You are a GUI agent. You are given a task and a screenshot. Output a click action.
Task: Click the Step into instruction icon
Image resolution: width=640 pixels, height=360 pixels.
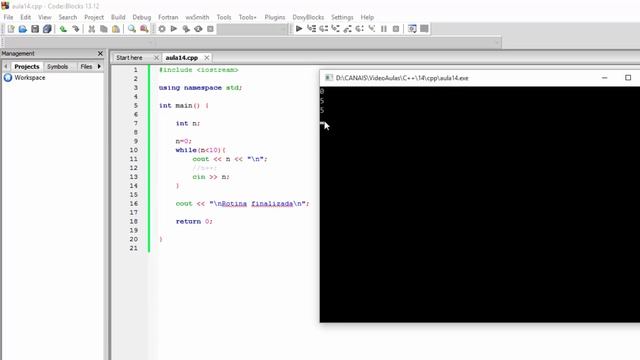tap(372, 29)
